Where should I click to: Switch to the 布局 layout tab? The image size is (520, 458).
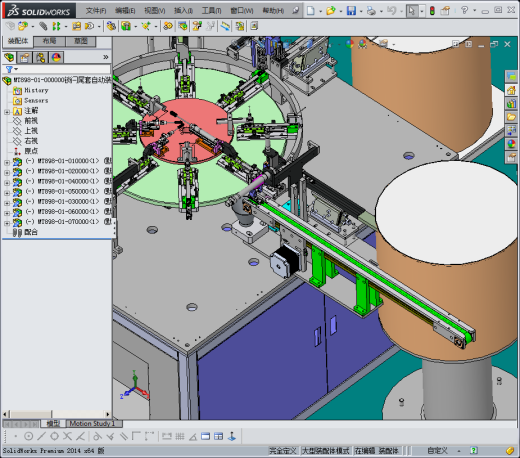49,41
